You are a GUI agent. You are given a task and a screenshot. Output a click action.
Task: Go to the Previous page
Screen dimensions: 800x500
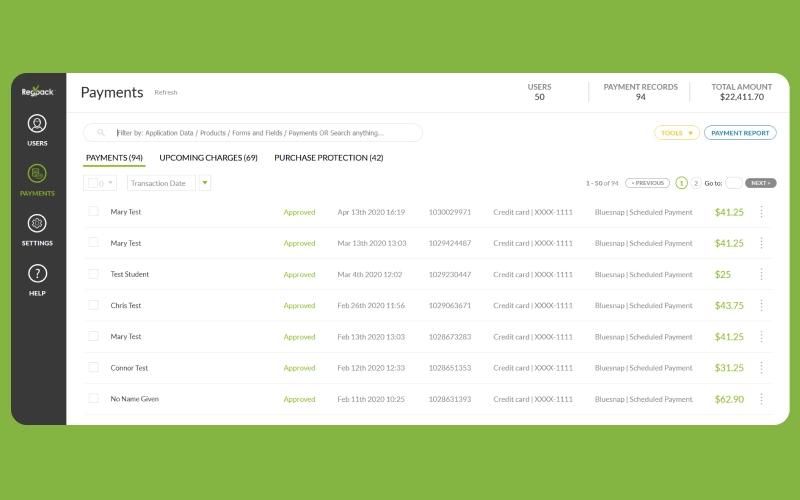[647, 183]
